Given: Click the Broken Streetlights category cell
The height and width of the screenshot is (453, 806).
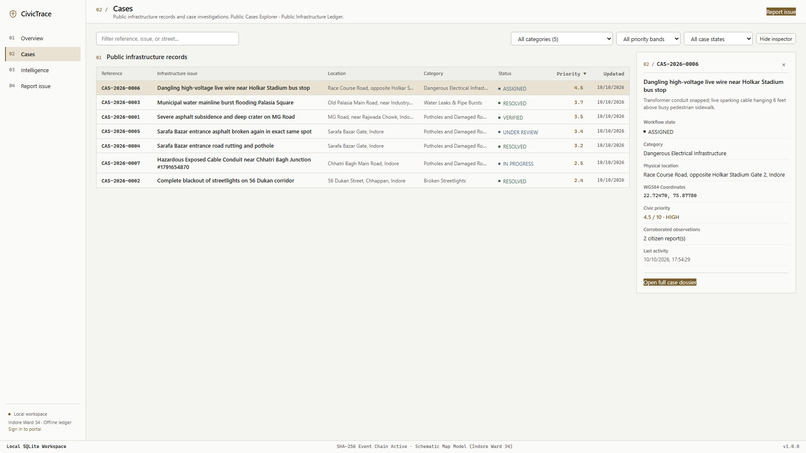Looking at the screenshot, I should click(x=445, y=180).
